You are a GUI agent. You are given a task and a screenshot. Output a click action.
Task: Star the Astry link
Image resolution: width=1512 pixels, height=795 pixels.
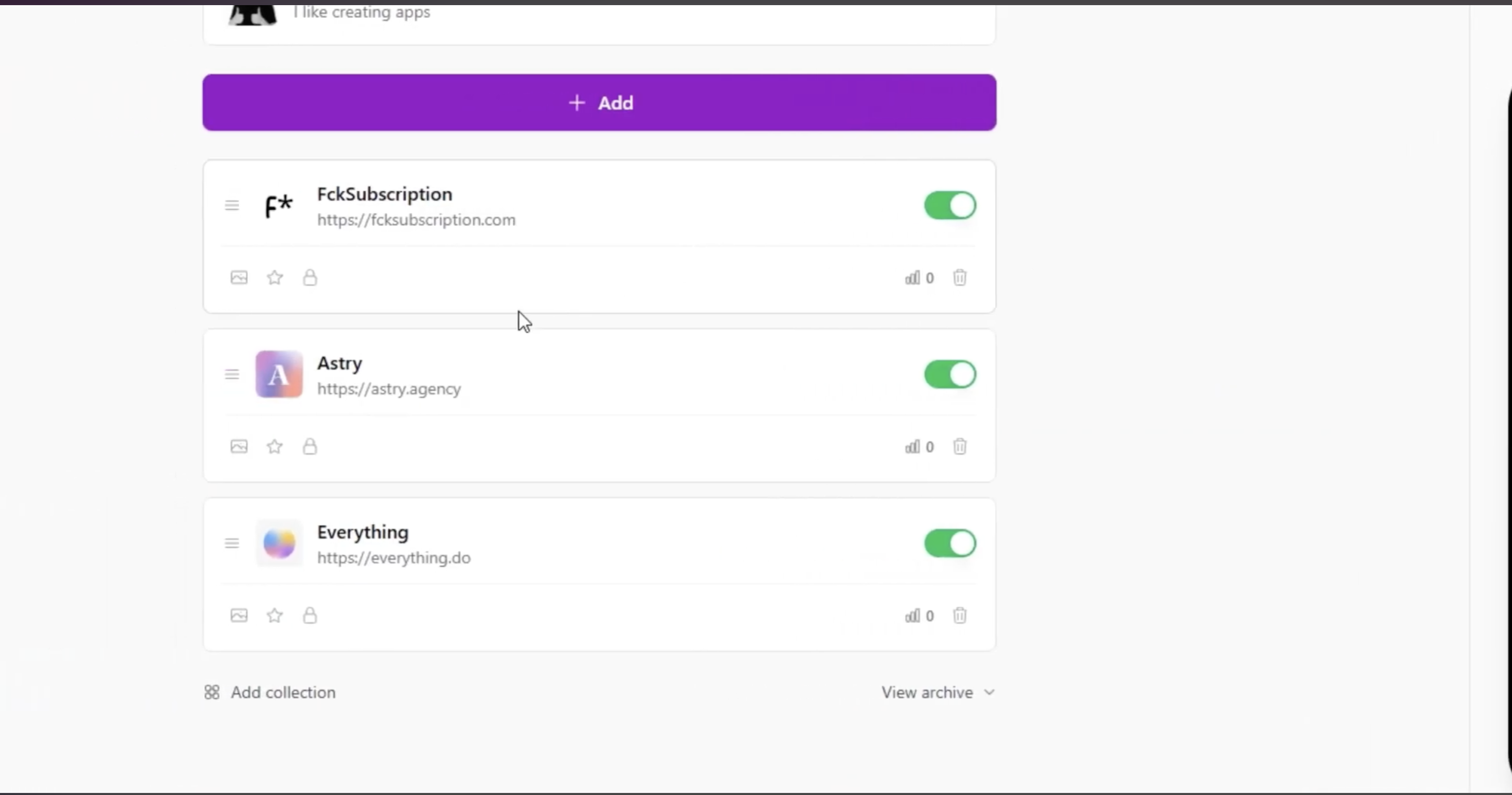coord(274,446)
